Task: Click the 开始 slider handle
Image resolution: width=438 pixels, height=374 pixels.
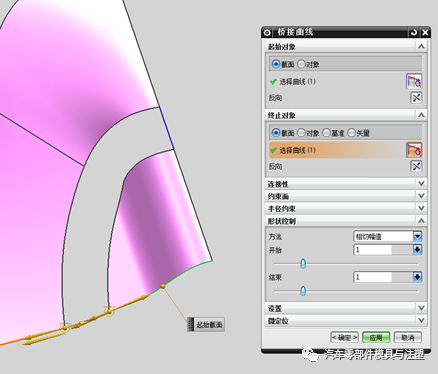Action: (x=303, y=264)
